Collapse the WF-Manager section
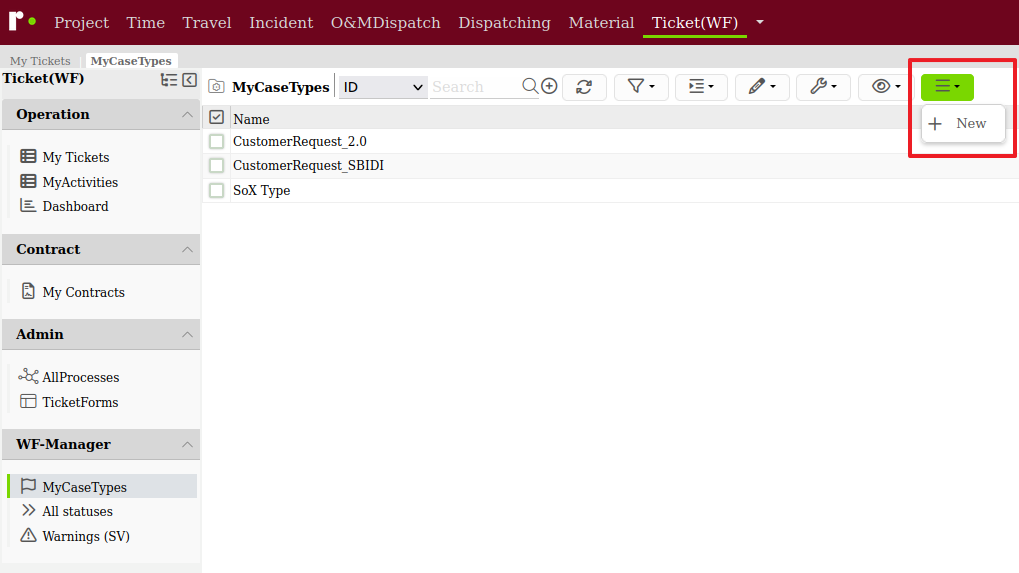Screen dimensions: 1019x573 [187, 444]
